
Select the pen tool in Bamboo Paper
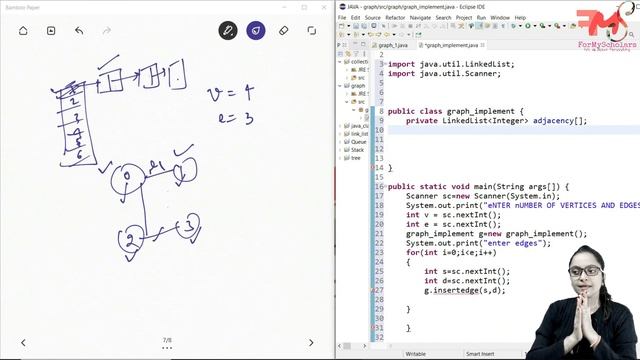[x=228, y=31]
